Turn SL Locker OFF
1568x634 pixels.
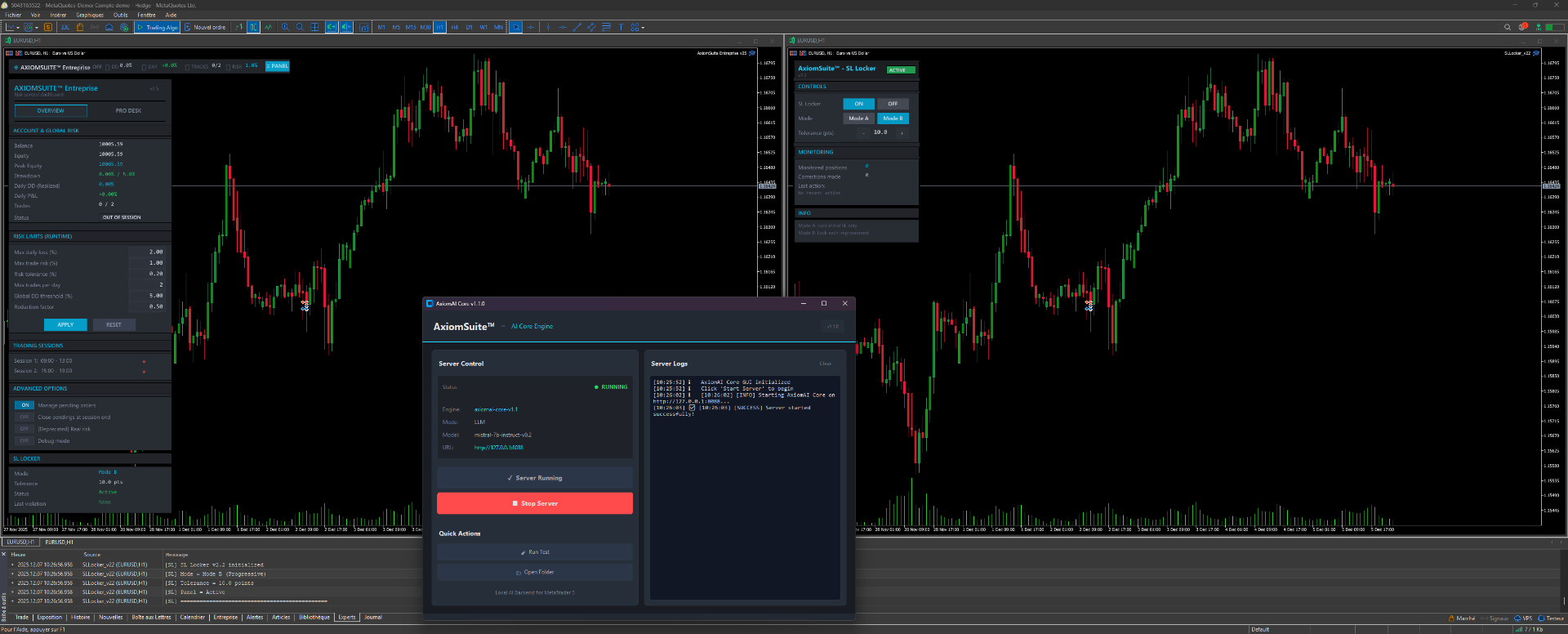(x=893, y=104)
